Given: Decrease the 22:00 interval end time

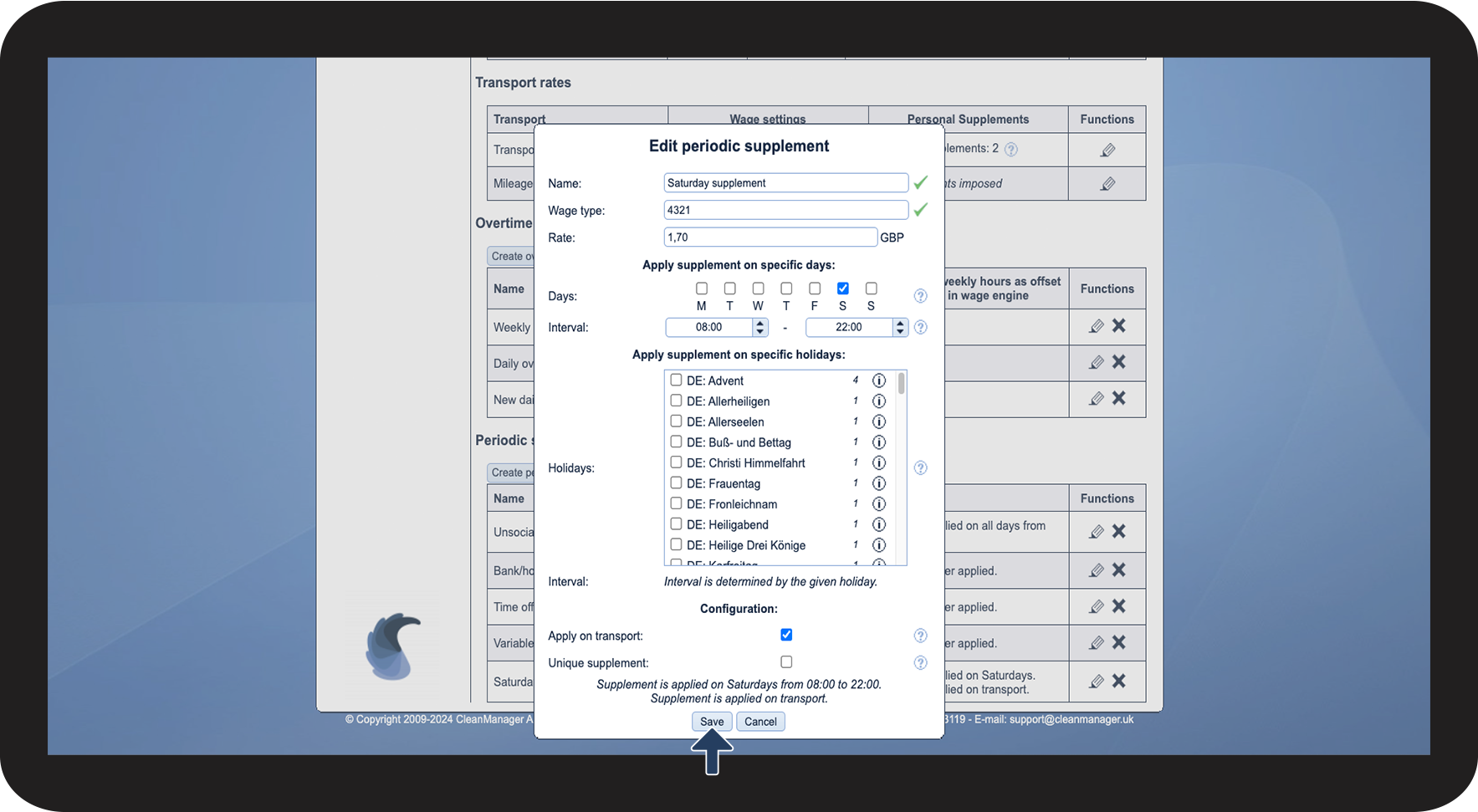Looking at the screenshot, I should [x=900, y=332].
